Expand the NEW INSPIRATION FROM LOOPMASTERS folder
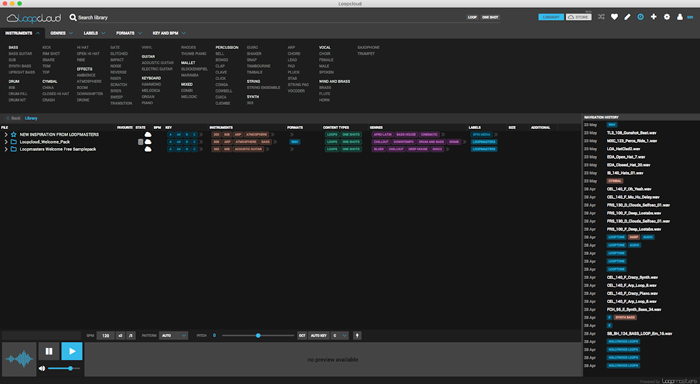Screen dimensions: 700x384 (x=5, y=134)
